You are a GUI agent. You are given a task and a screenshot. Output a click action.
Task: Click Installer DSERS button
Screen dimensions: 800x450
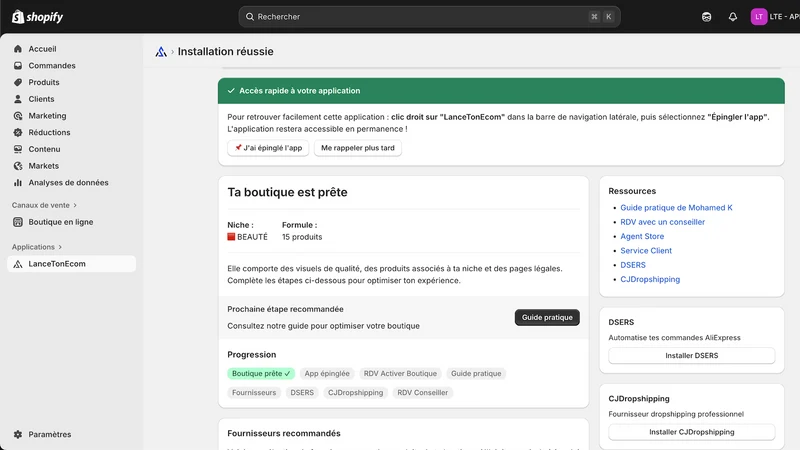click(x=691, y=356)
